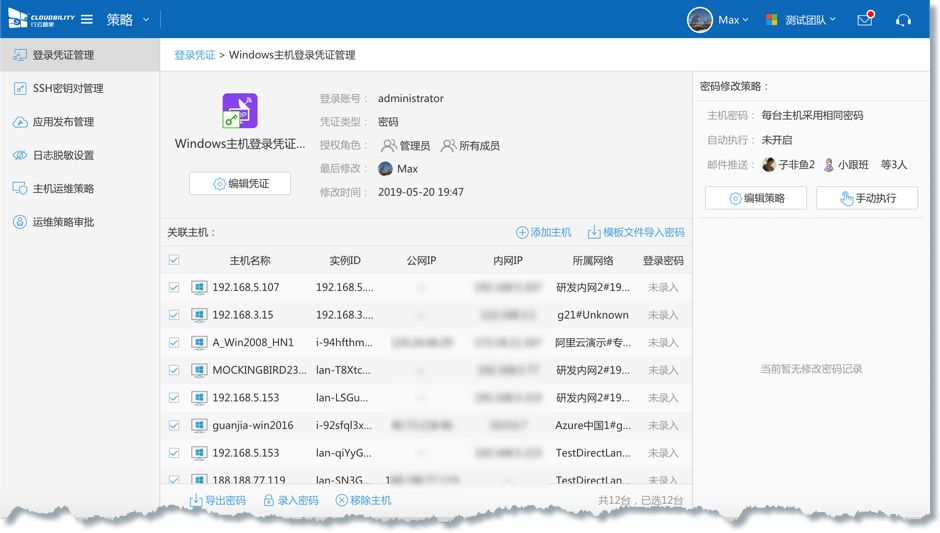
Task: Click the remove host circle icon
Action: [x=342, y=500]
